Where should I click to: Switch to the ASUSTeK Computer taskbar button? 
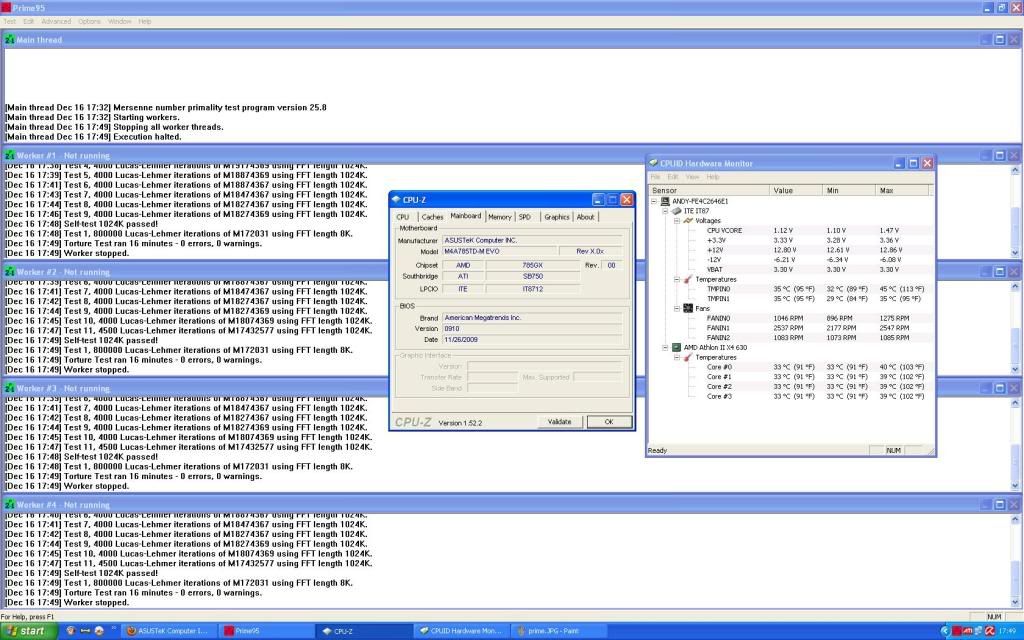tap(170, 631)
